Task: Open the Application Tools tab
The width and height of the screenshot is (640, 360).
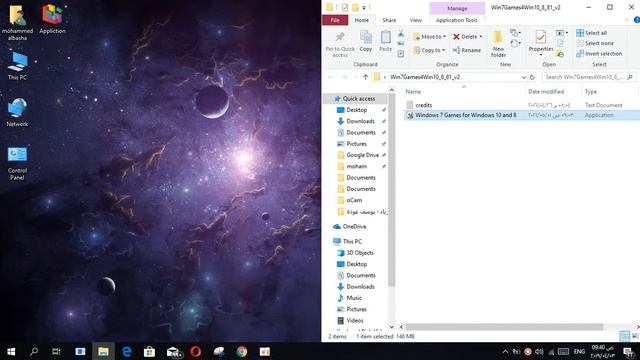Action: click(456, 20)
